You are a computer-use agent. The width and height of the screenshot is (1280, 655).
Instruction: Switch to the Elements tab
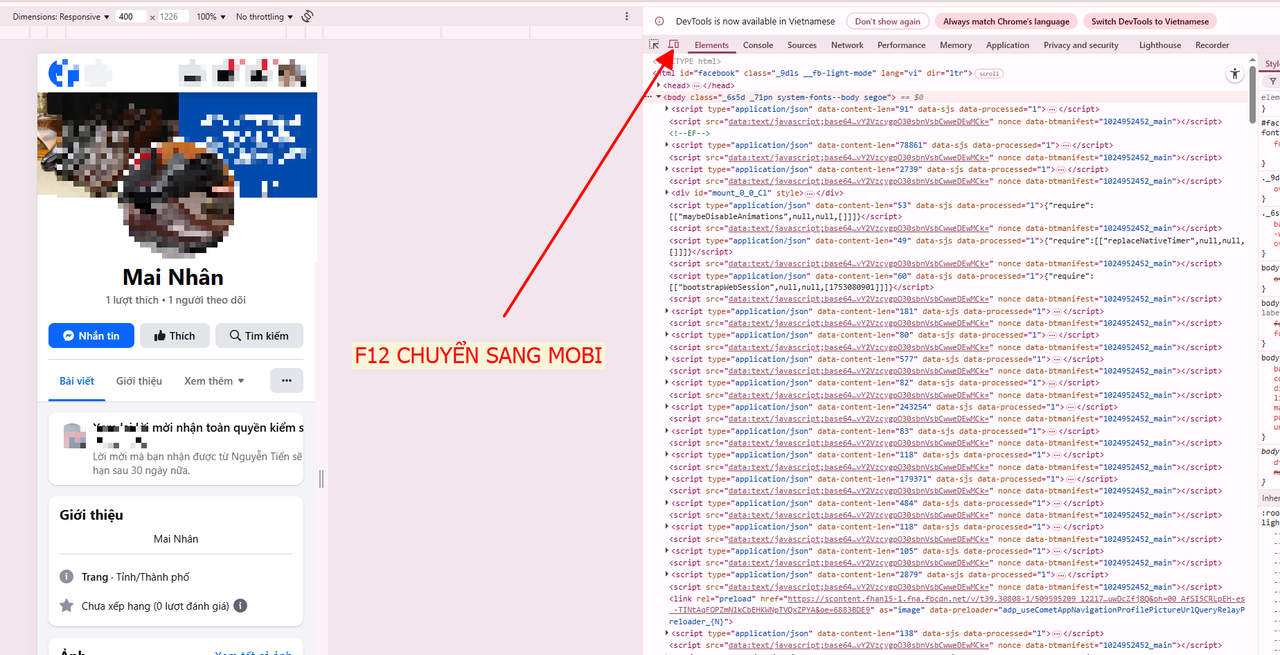tap(712, 45)
